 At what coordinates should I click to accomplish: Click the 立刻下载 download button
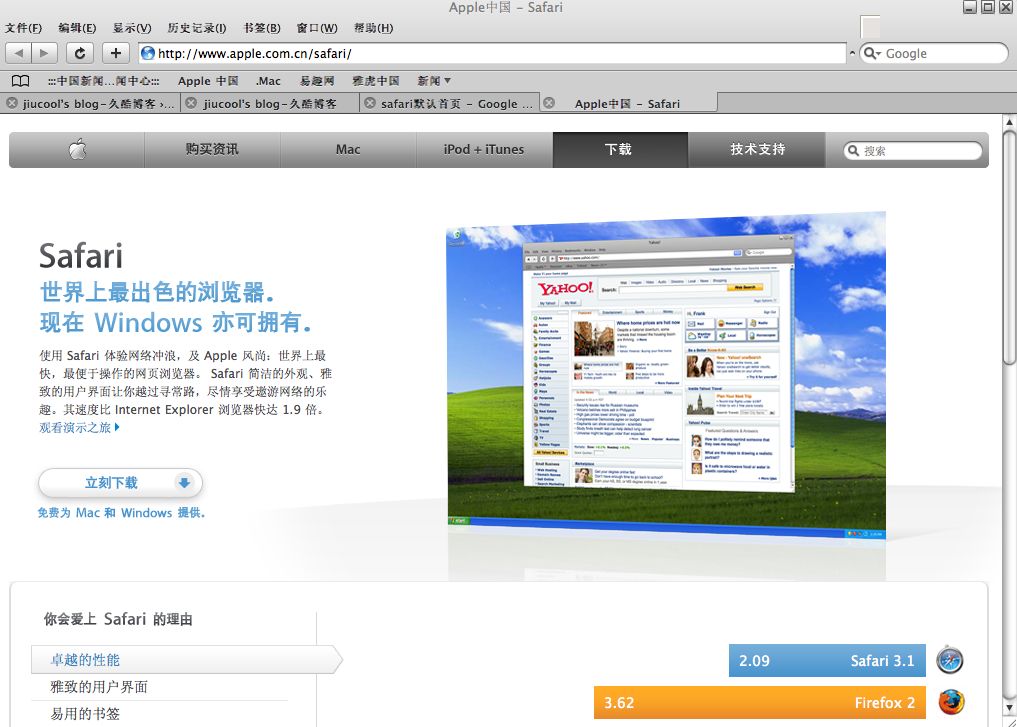tap(121, 483)
